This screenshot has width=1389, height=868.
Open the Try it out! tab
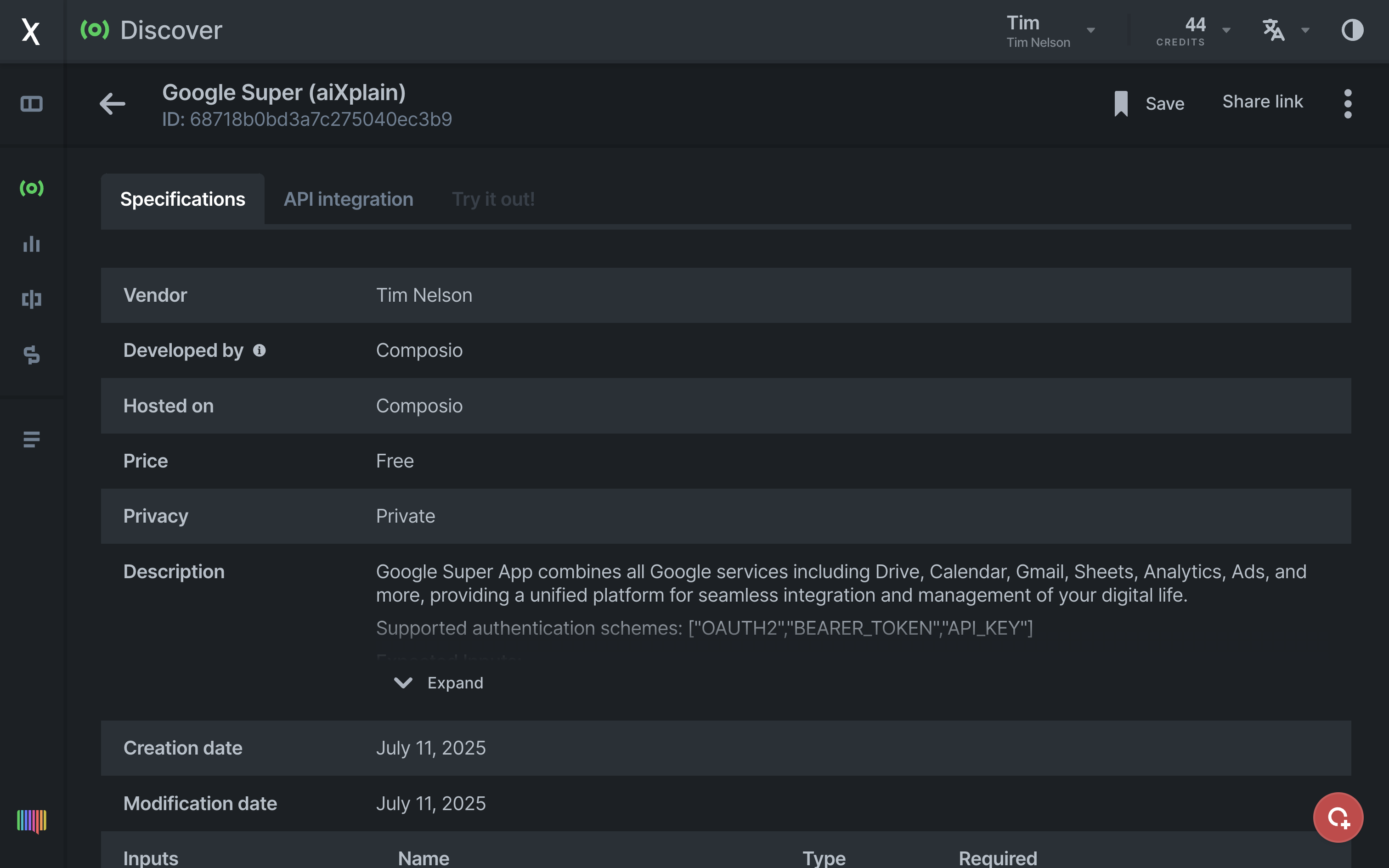[x=493, y=199]
